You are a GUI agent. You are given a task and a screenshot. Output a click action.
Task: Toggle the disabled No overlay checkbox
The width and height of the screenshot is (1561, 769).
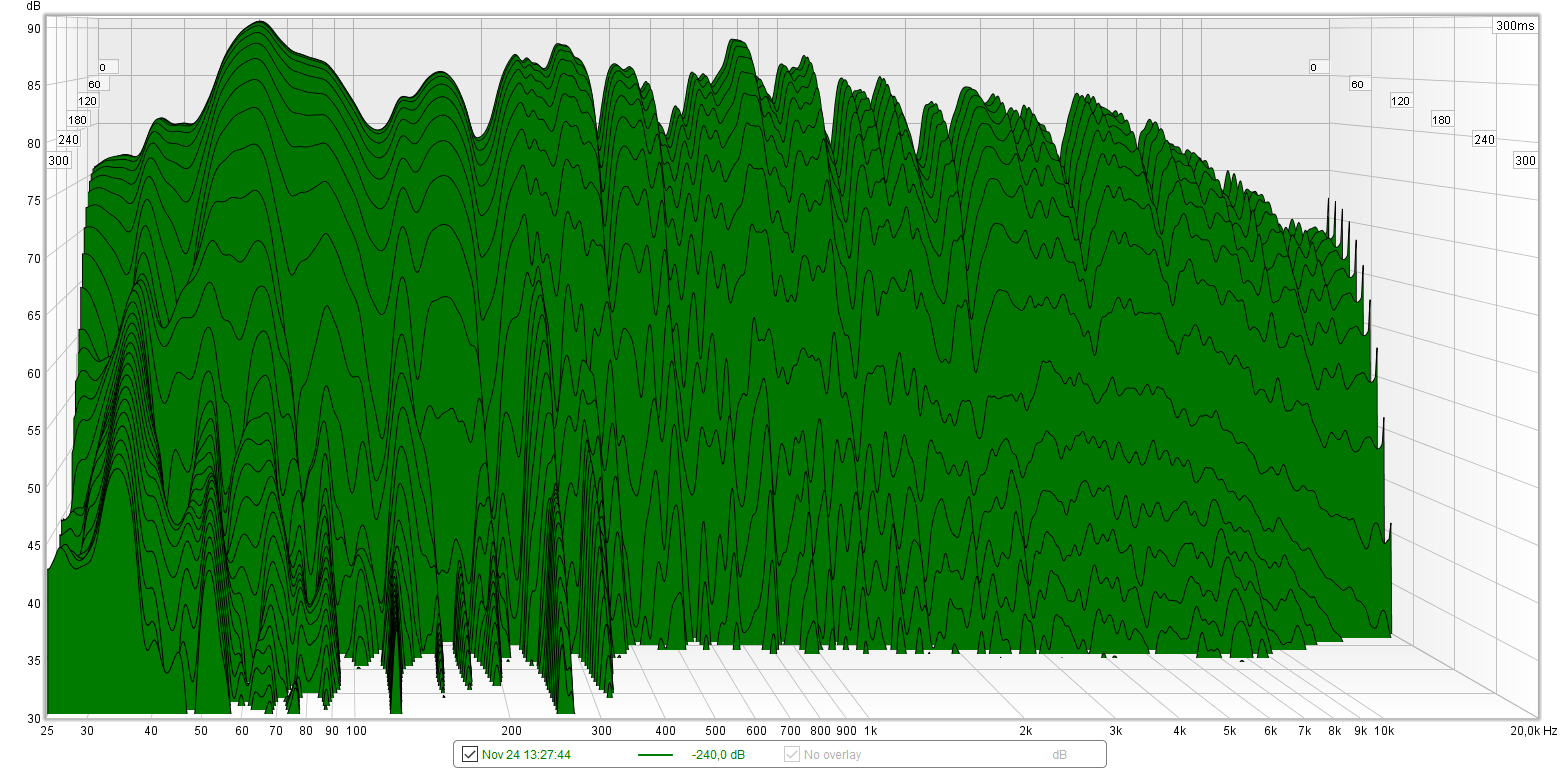[x=792, y=755]
